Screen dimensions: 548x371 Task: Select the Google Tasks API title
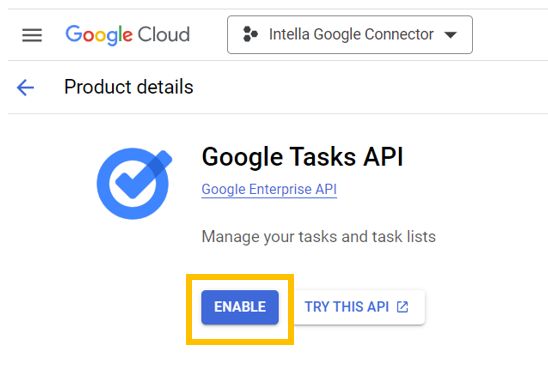tap(303, 157)
